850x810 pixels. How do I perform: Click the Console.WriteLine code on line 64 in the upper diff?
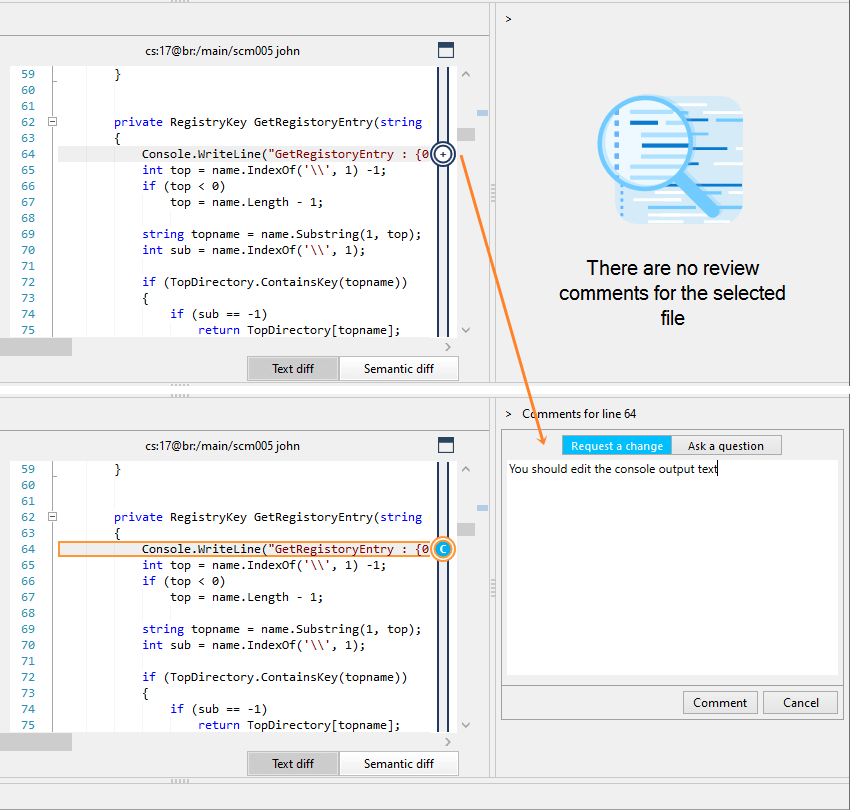pos(285,154)
